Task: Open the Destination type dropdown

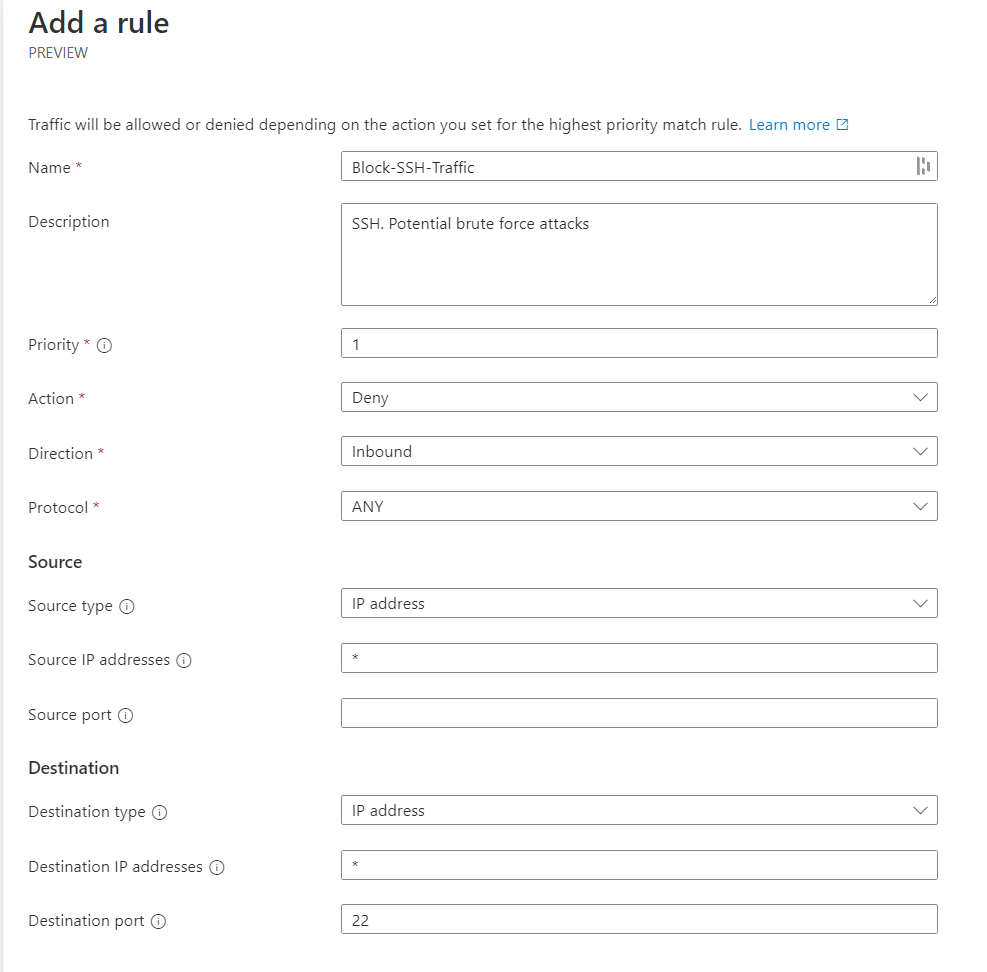Action: point(639,811)
